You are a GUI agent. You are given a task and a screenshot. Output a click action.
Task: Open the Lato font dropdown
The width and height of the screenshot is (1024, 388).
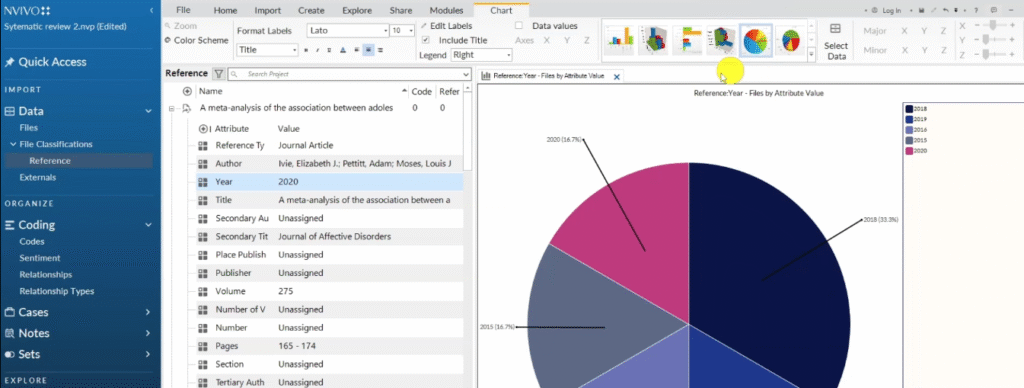tap(347, 31)
